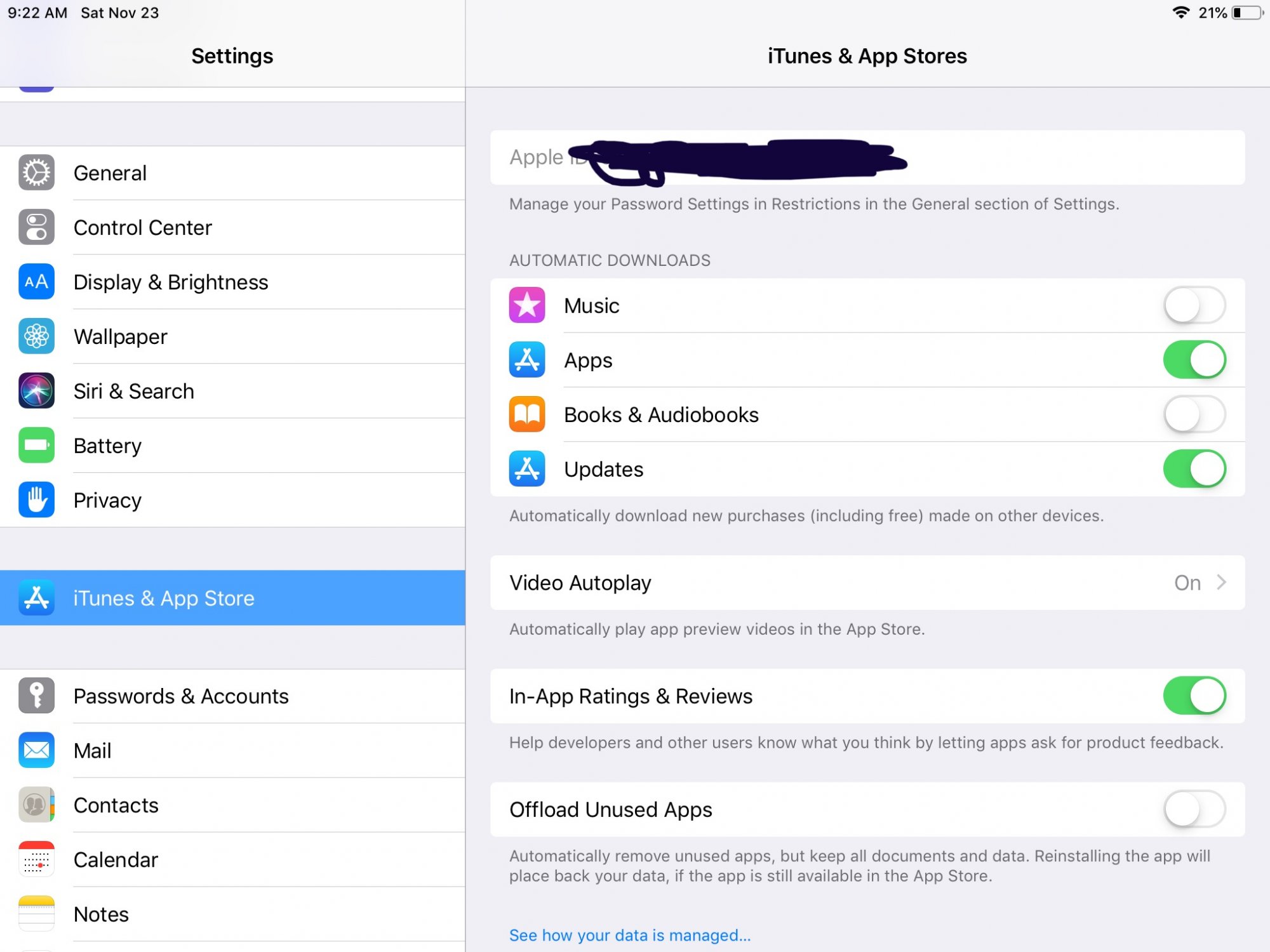Open Passwords & Accounts settings
Image resolution: width=1270 pixels, height=952 pixels.
point(232,696)
